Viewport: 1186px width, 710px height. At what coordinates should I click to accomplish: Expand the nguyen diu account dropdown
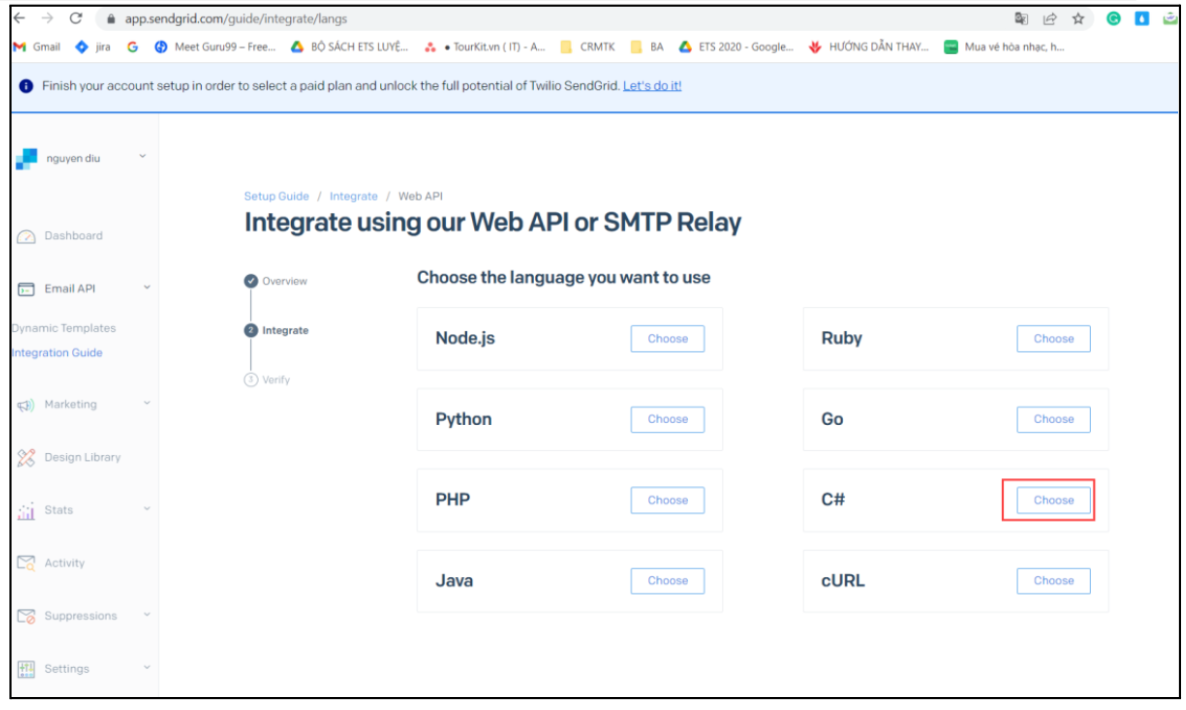pos(142,157)
